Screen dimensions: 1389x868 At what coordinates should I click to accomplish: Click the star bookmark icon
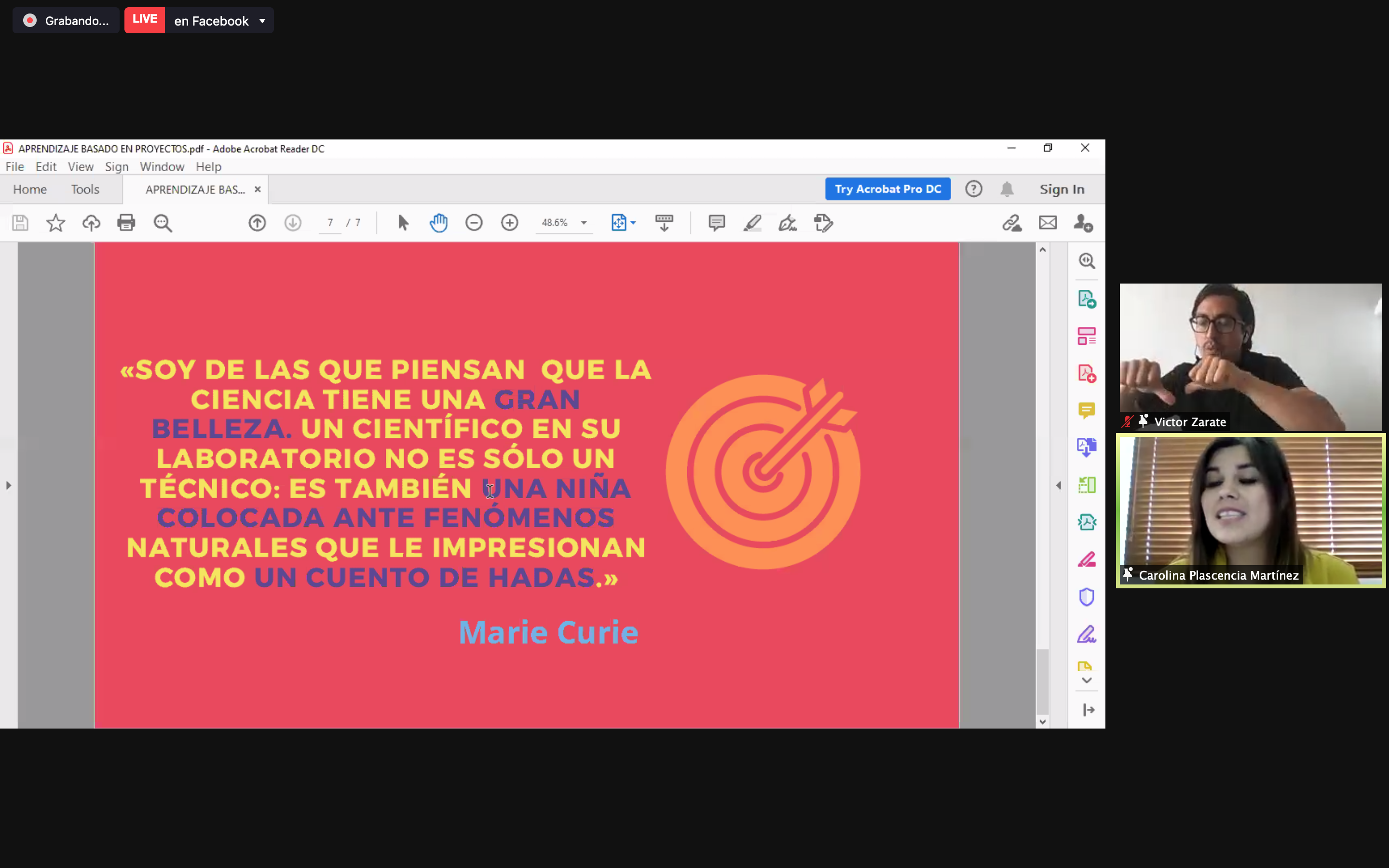(x=55, y=223)
